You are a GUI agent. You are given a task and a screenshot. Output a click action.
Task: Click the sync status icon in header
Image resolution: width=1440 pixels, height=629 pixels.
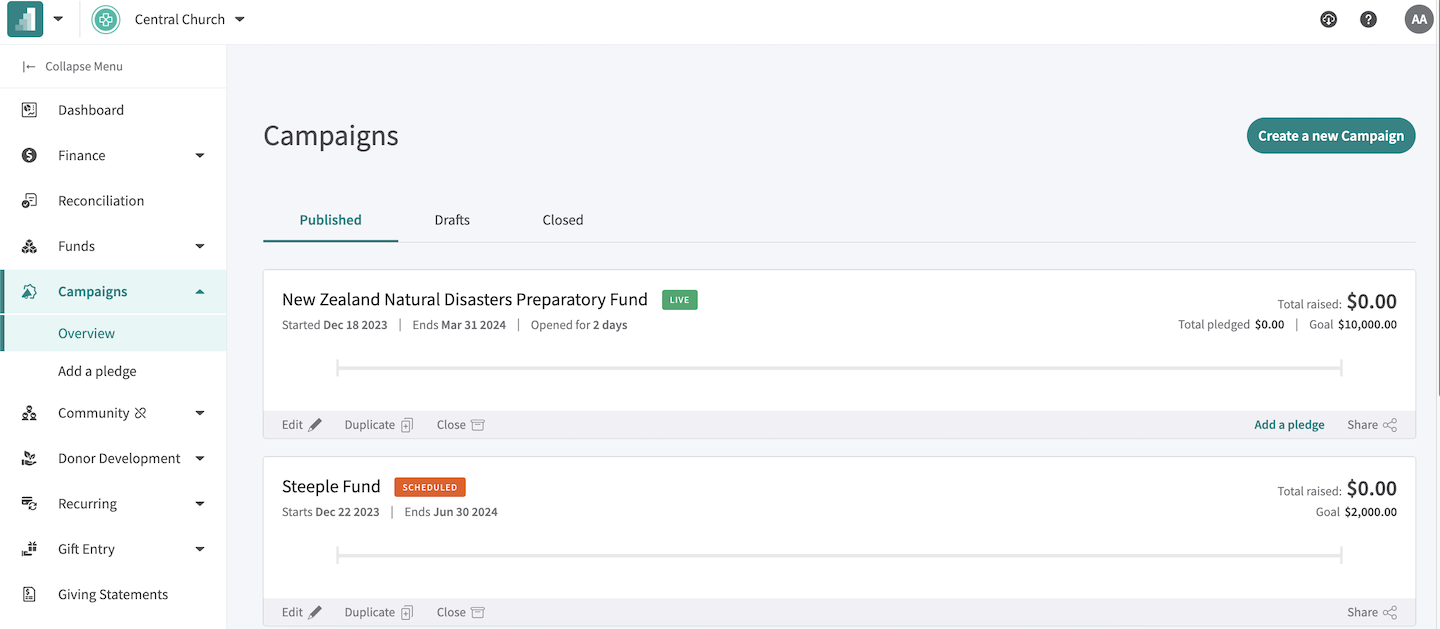pyautogui.click(x=1328, y=19)
